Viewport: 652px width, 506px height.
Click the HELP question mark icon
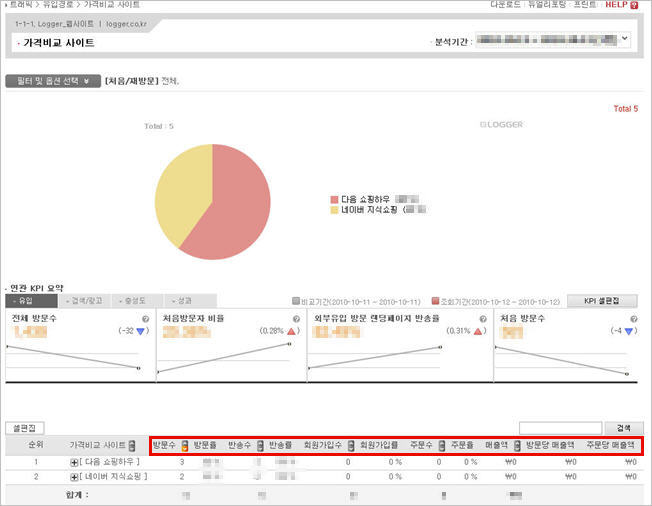click(638, 5)
